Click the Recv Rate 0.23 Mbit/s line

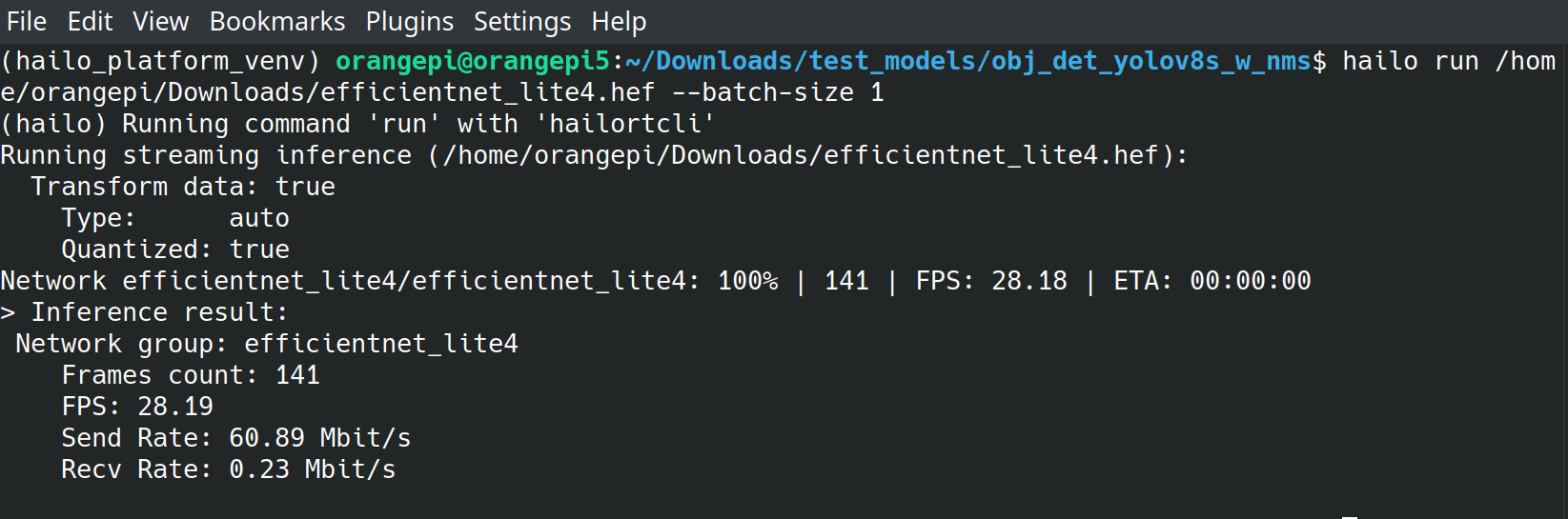click(229, 469)
